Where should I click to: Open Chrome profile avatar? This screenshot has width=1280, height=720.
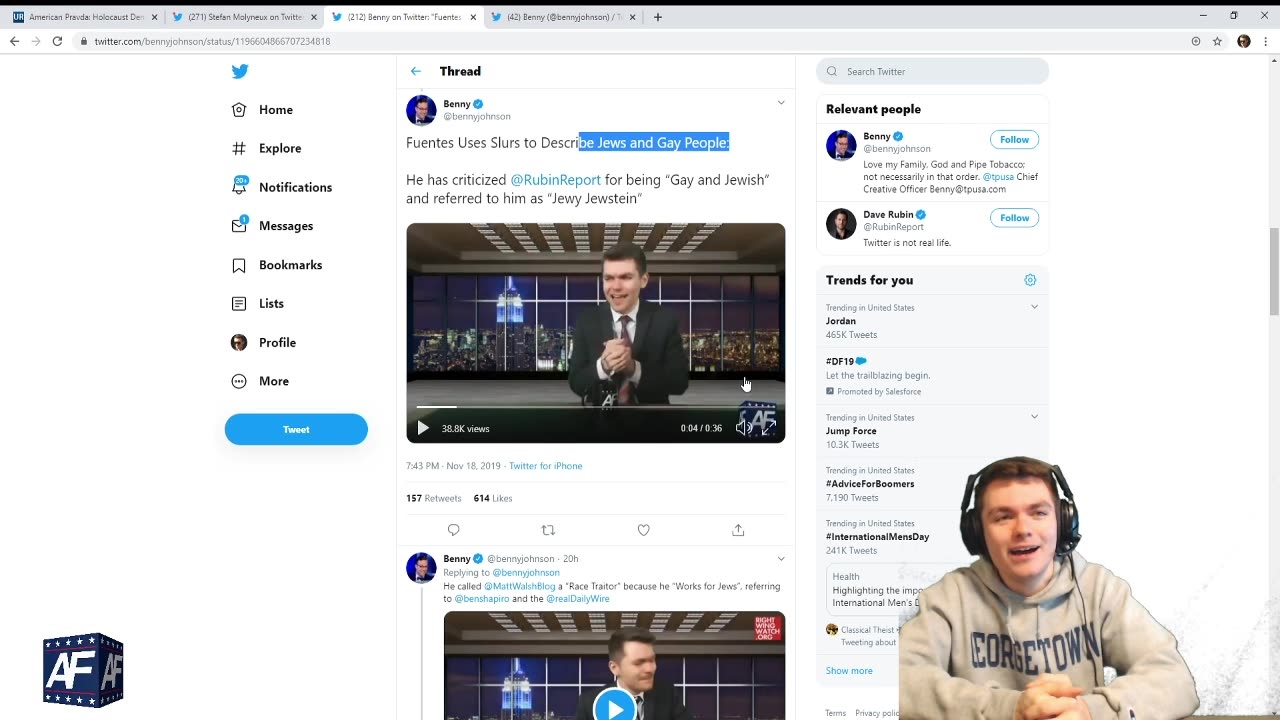click(x=1244, y=41)
